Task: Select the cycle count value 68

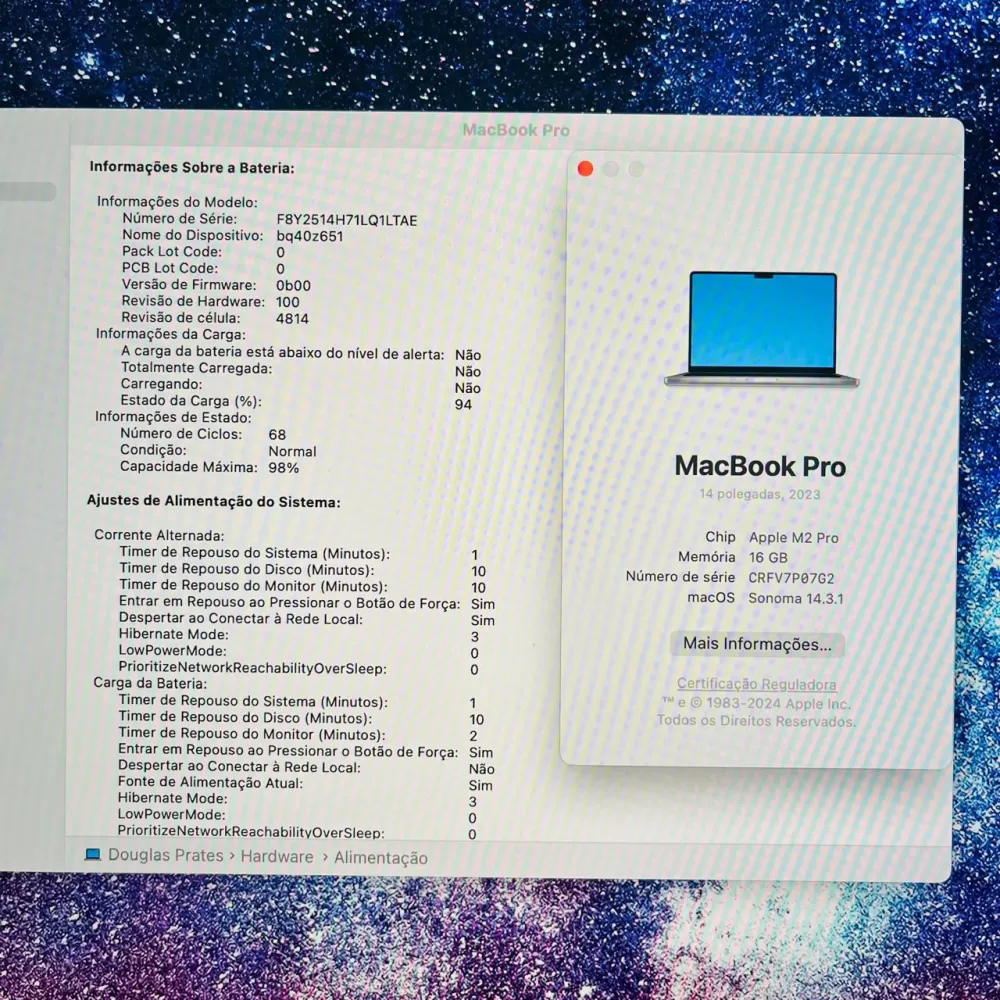Action: click(277, 435)
